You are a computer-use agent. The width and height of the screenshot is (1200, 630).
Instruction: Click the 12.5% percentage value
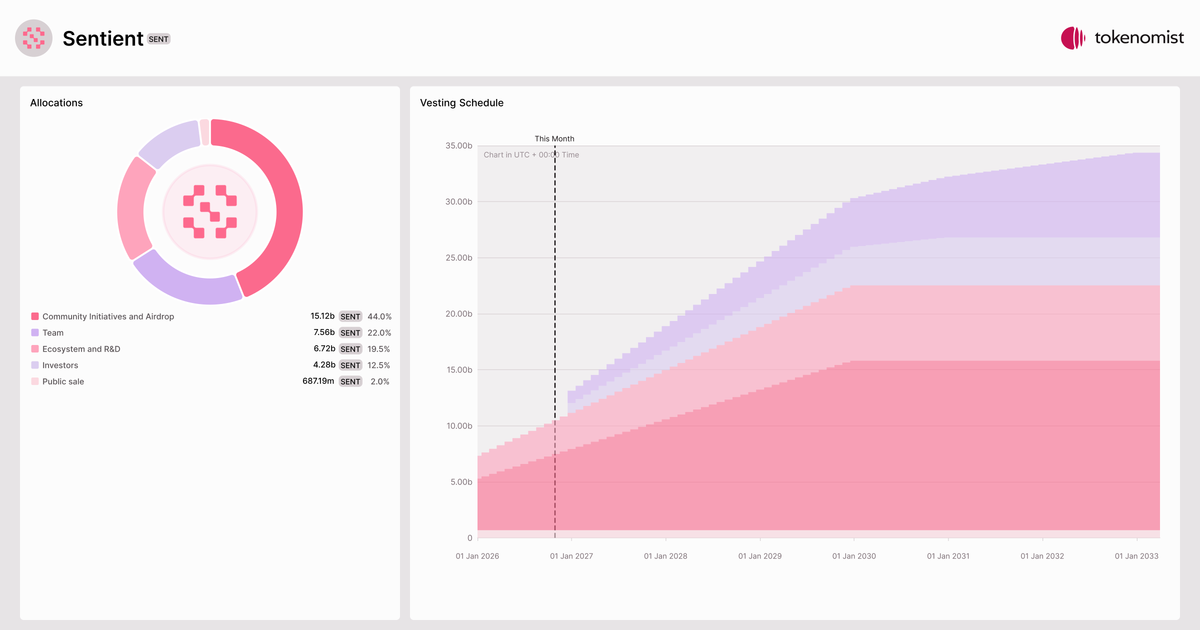pos(379,365)
